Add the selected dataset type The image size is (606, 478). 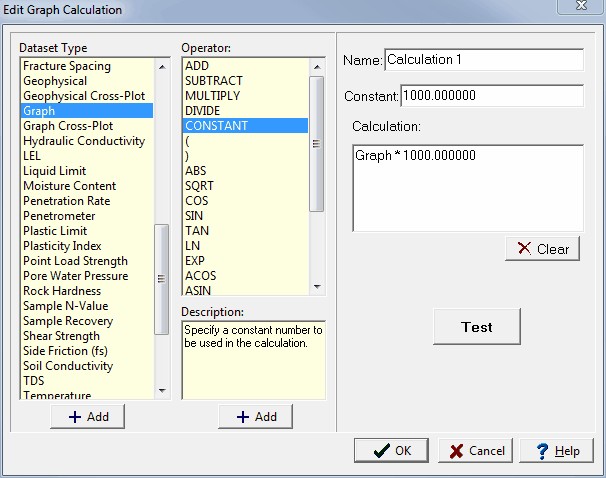[x=87, y=417]
